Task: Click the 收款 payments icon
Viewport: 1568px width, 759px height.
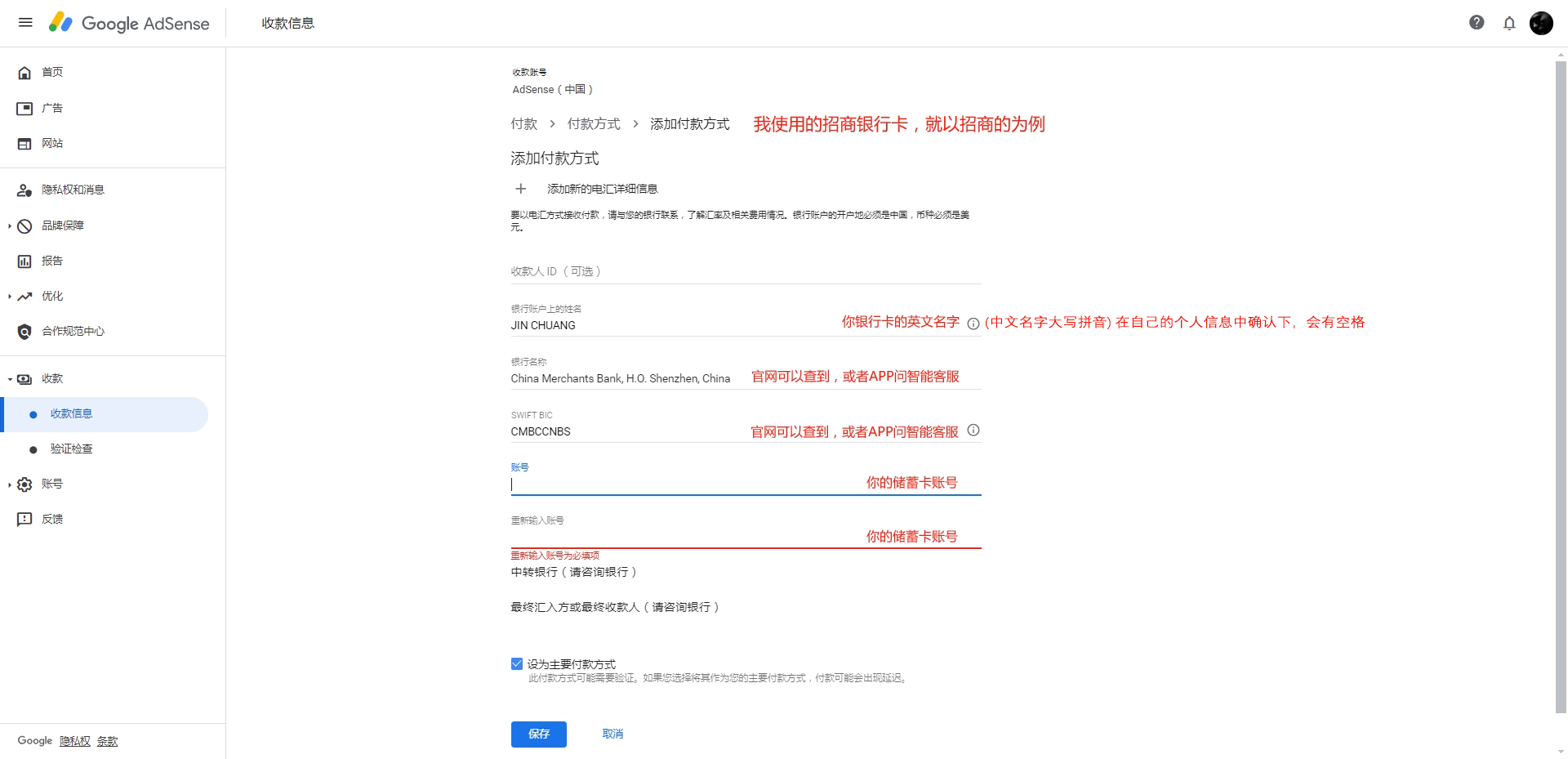Action: click(x=24, y=378)
